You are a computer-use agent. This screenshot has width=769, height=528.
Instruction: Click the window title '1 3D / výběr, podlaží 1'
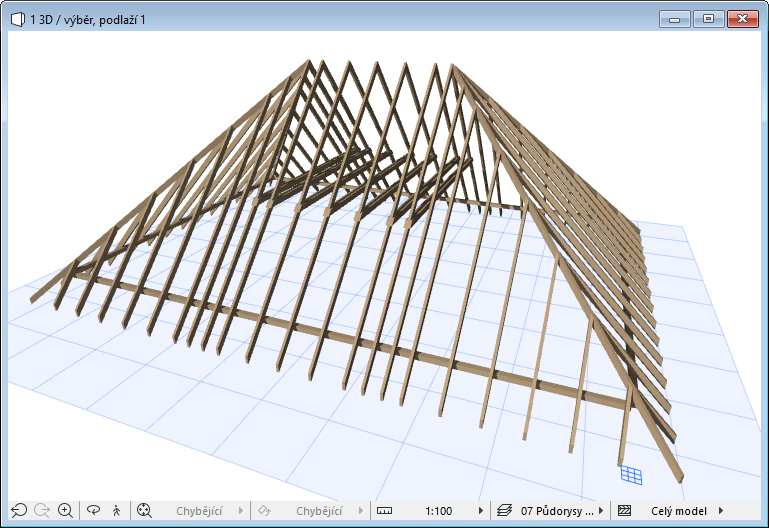click(88, 20)
